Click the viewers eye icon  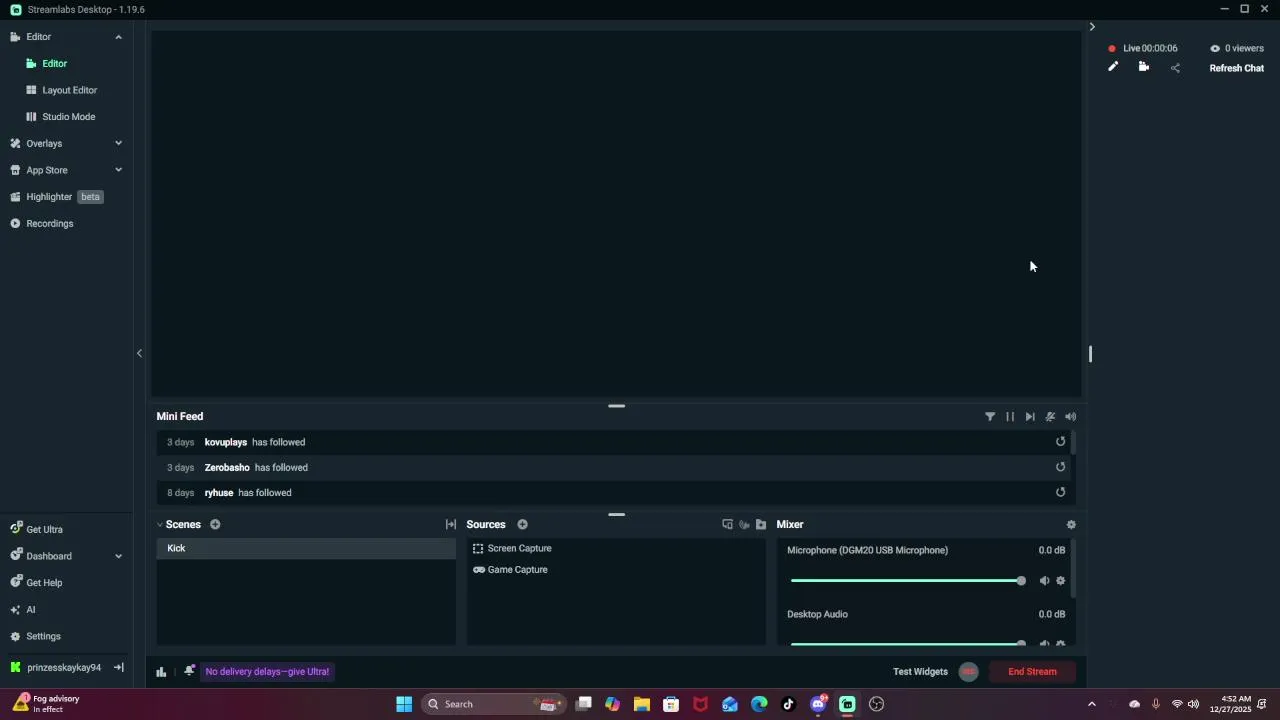[1215, 48]
